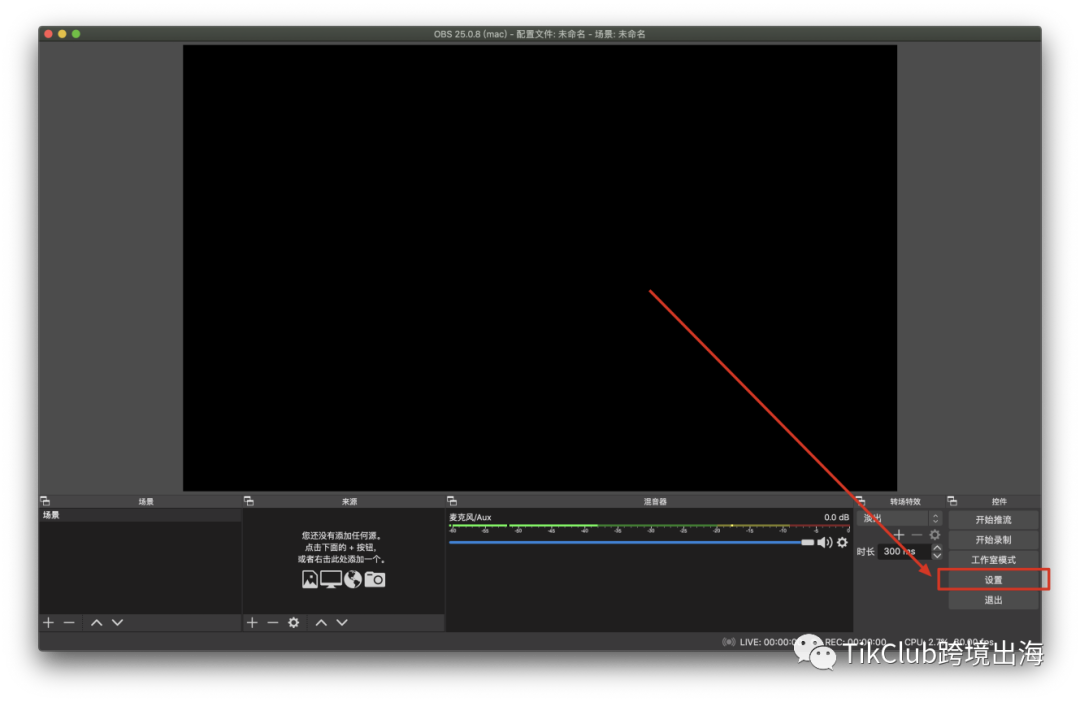Viewport: 1080px width, 702px height.
Task: Click the 开始录制 button
Action: point(993,540)
